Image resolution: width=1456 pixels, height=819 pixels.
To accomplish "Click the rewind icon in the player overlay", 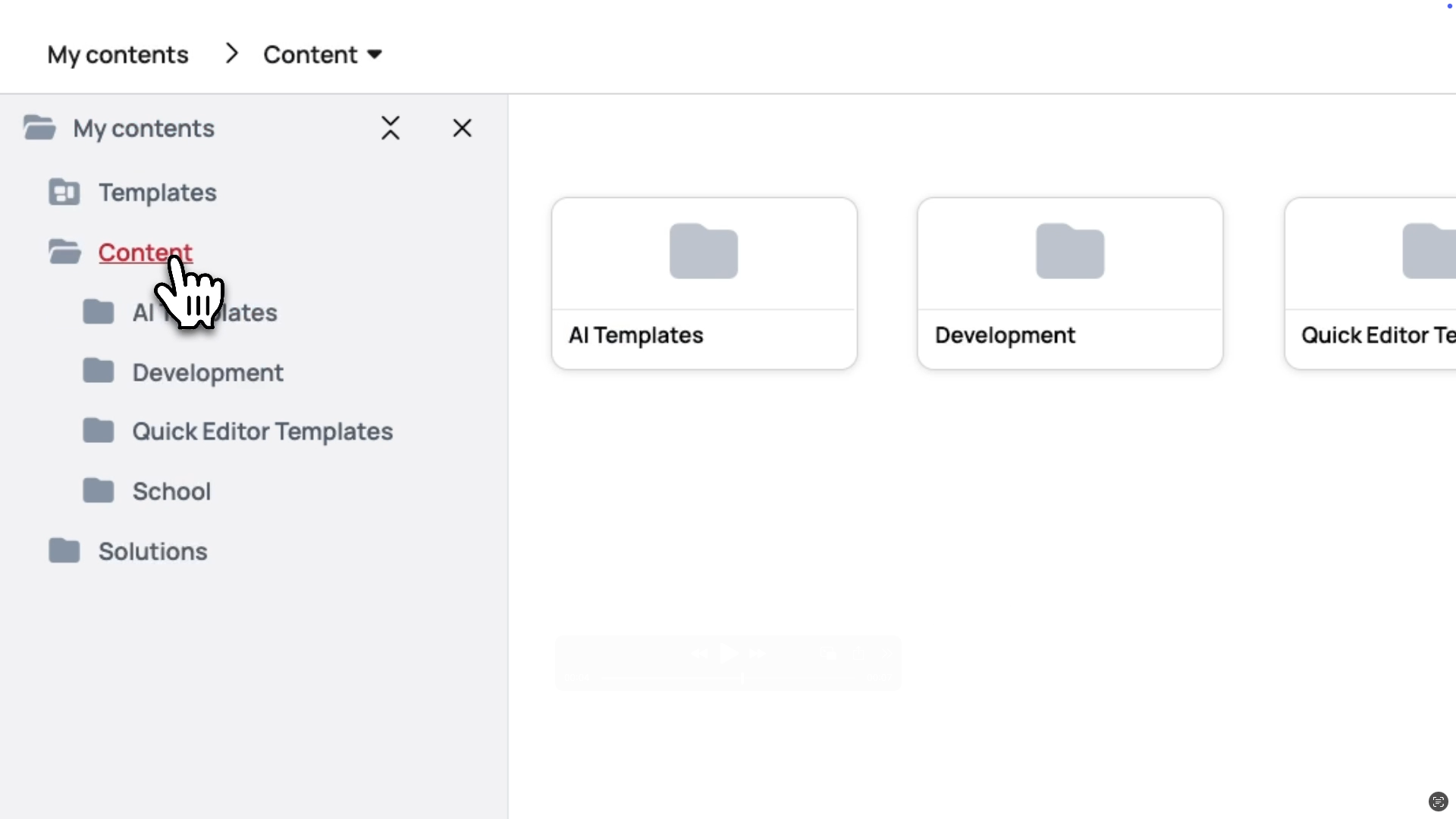I will point(700,653).
